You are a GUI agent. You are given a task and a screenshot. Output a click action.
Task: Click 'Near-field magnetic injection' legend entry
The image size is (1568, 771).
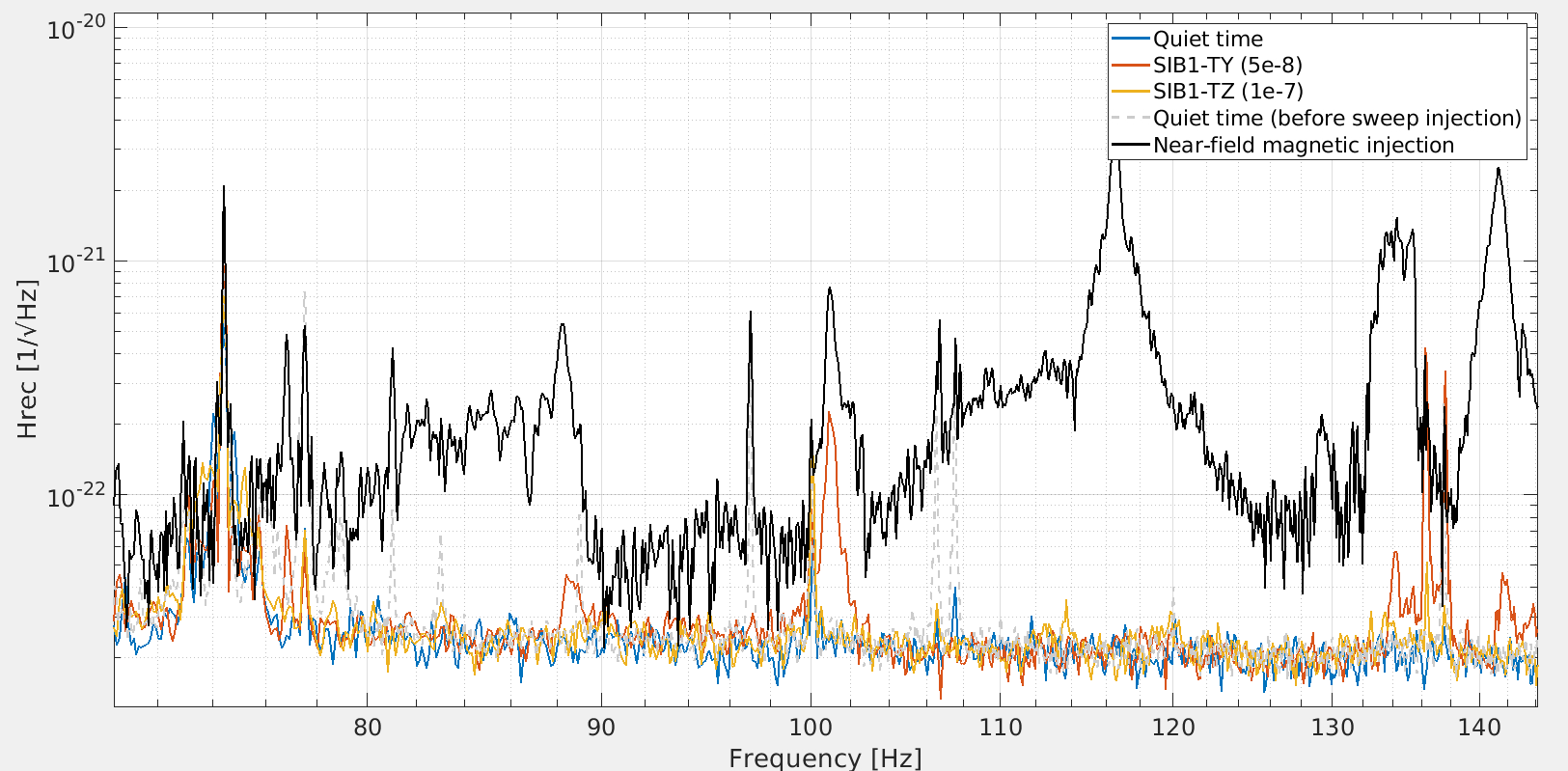(1304, 145)
